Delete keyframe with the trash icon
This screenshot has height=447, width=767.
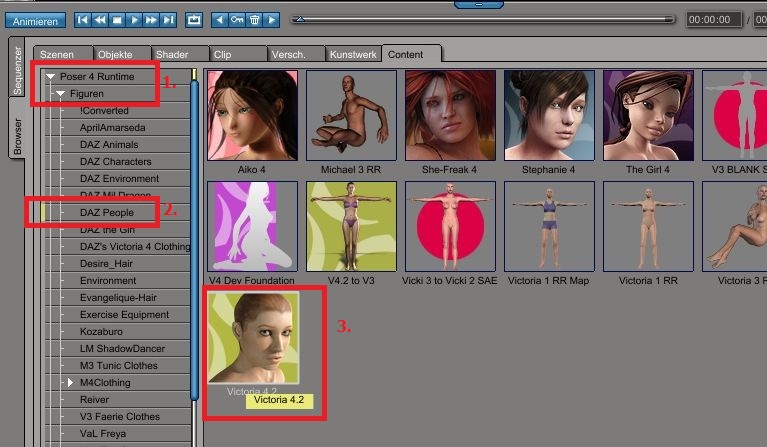(x=254, y=20)
